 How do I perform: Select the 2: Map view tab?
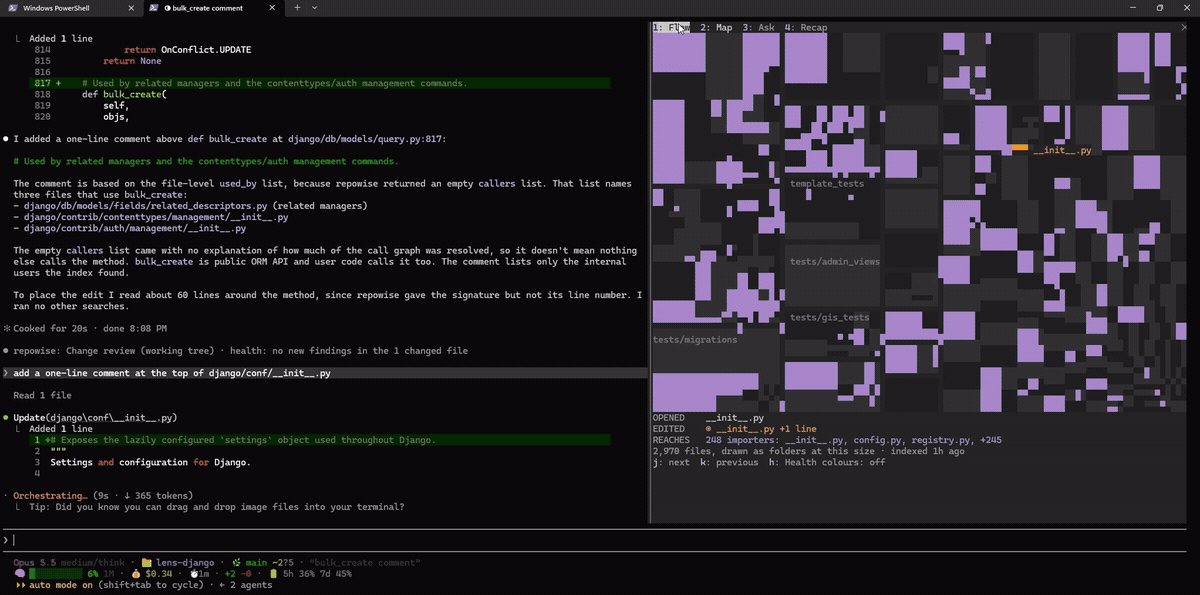tap(716, 28)
